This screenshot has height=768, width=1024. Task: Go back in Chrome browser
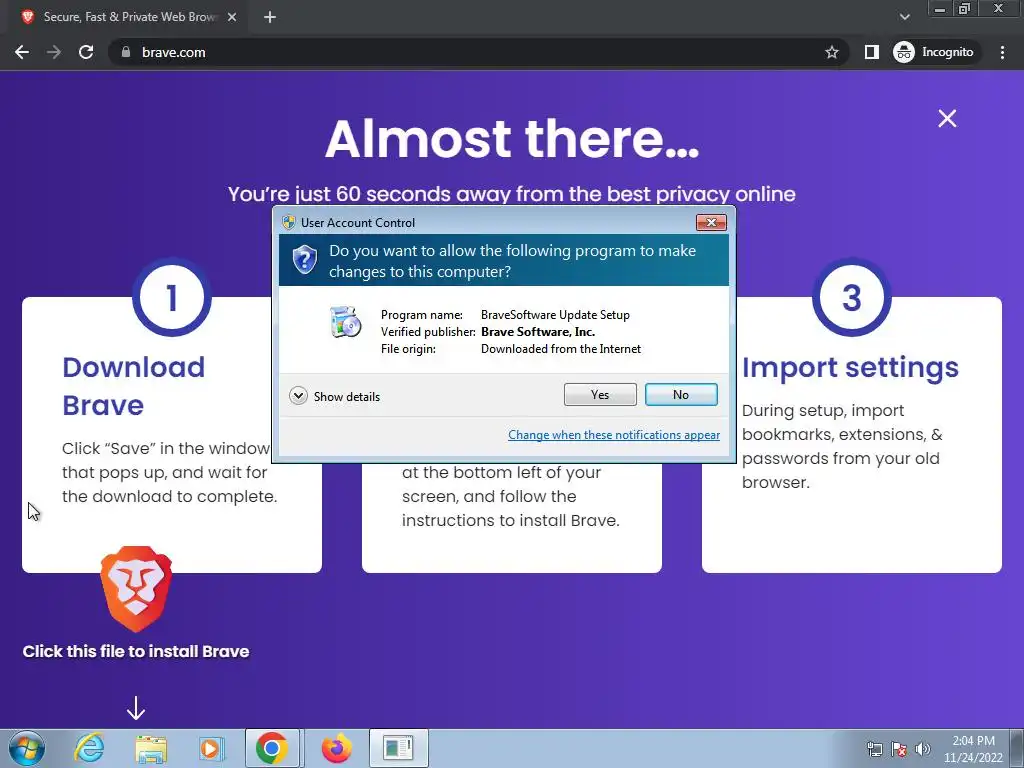(22, 52)
